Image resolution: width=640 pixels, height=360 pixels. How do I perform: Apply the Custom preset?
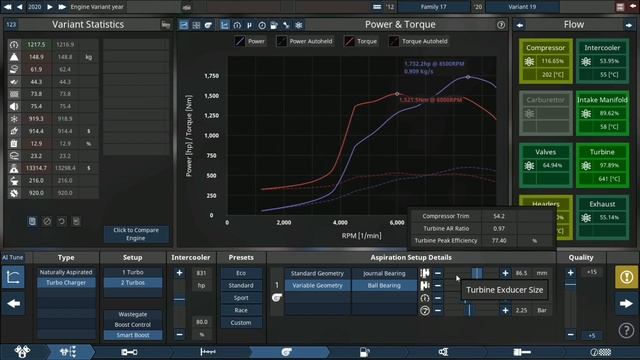[x=241, y=322]
